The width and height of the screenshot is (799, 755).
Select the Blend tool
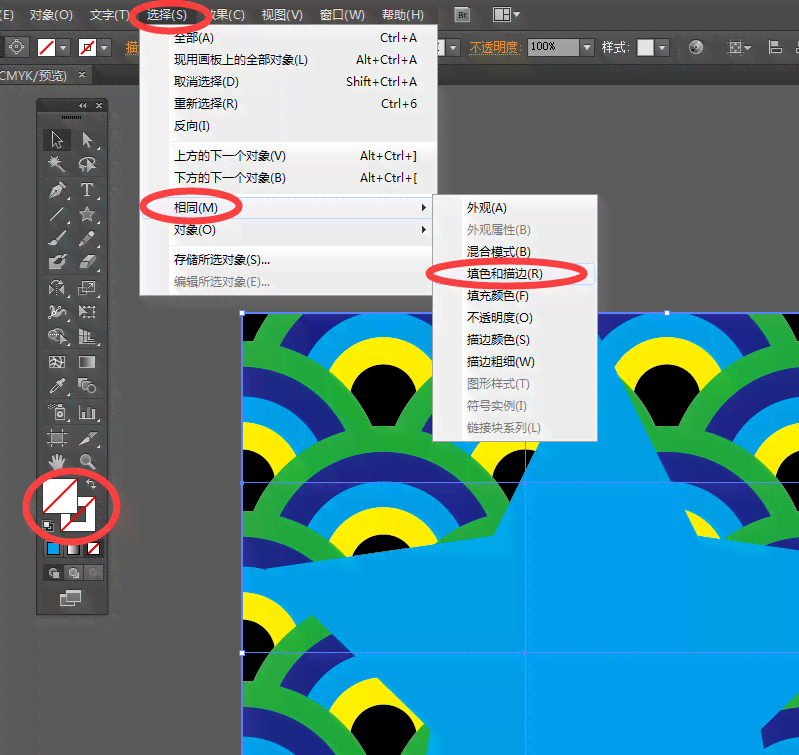pyautogui.click(x=87, y=386)
